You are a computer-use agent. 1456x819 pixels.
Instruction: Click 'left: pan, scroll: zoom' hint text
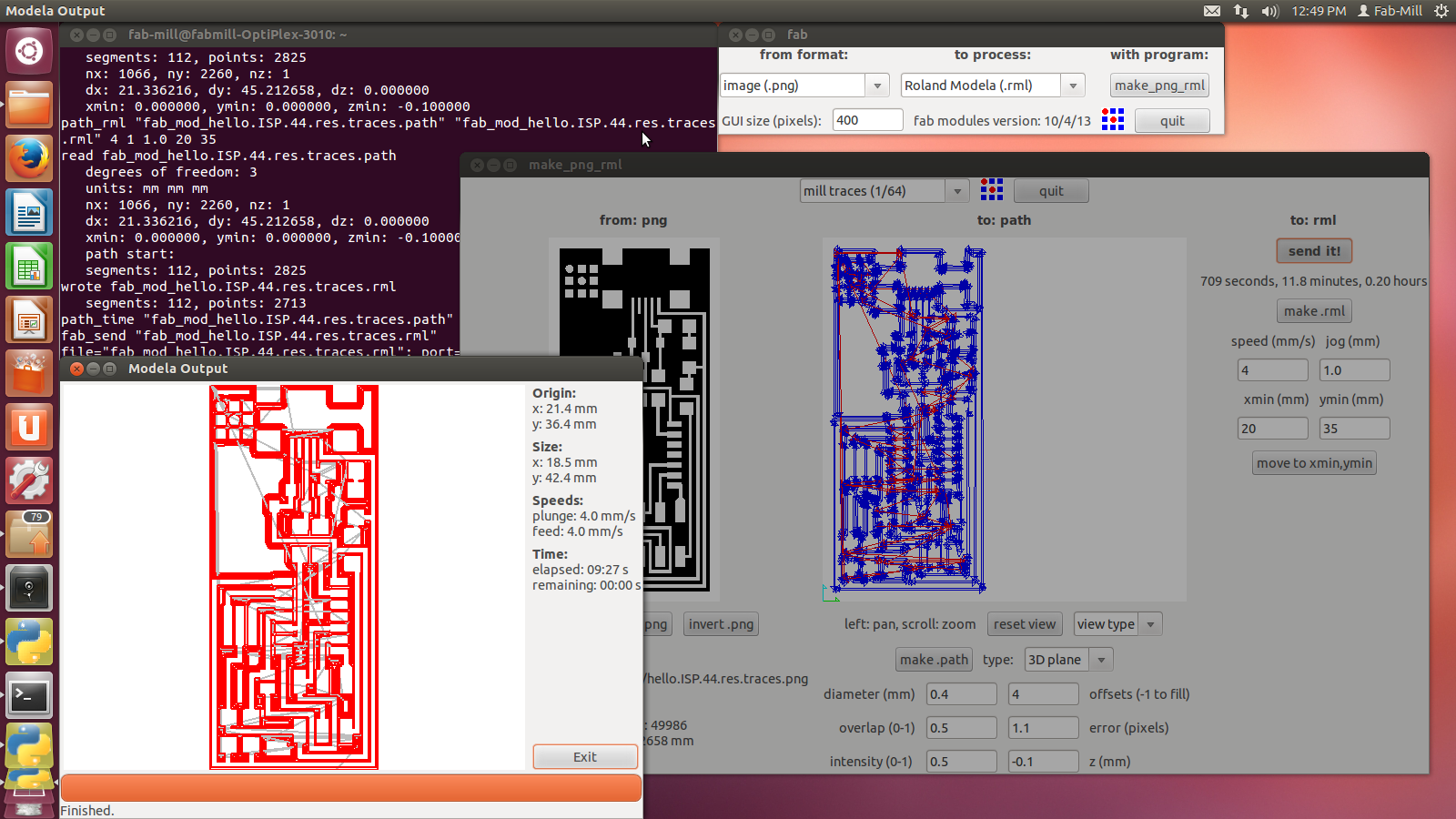[x=910, y=624]
